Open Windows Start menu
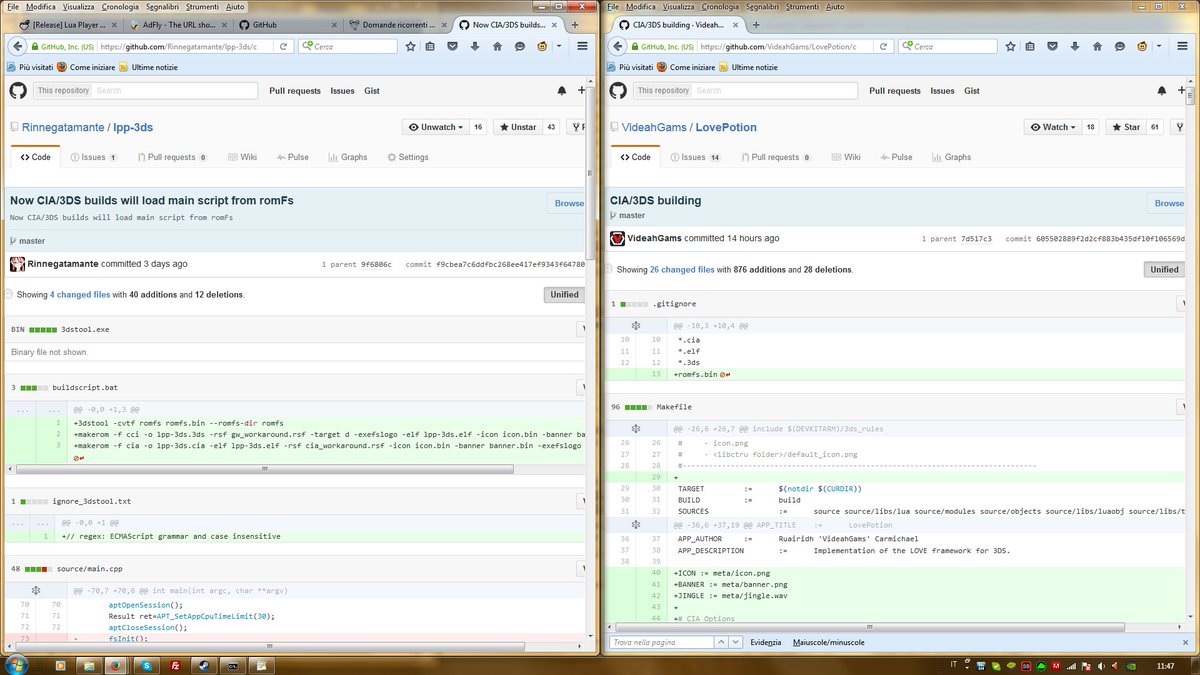 point(17,664)
